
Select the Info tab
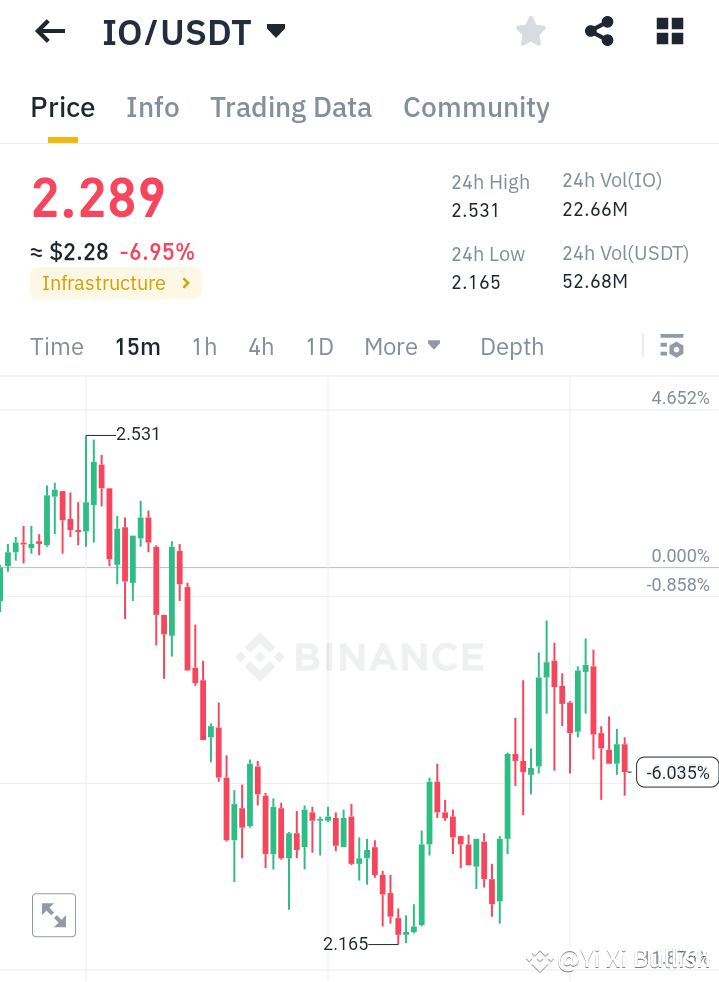tap(152, 107)
